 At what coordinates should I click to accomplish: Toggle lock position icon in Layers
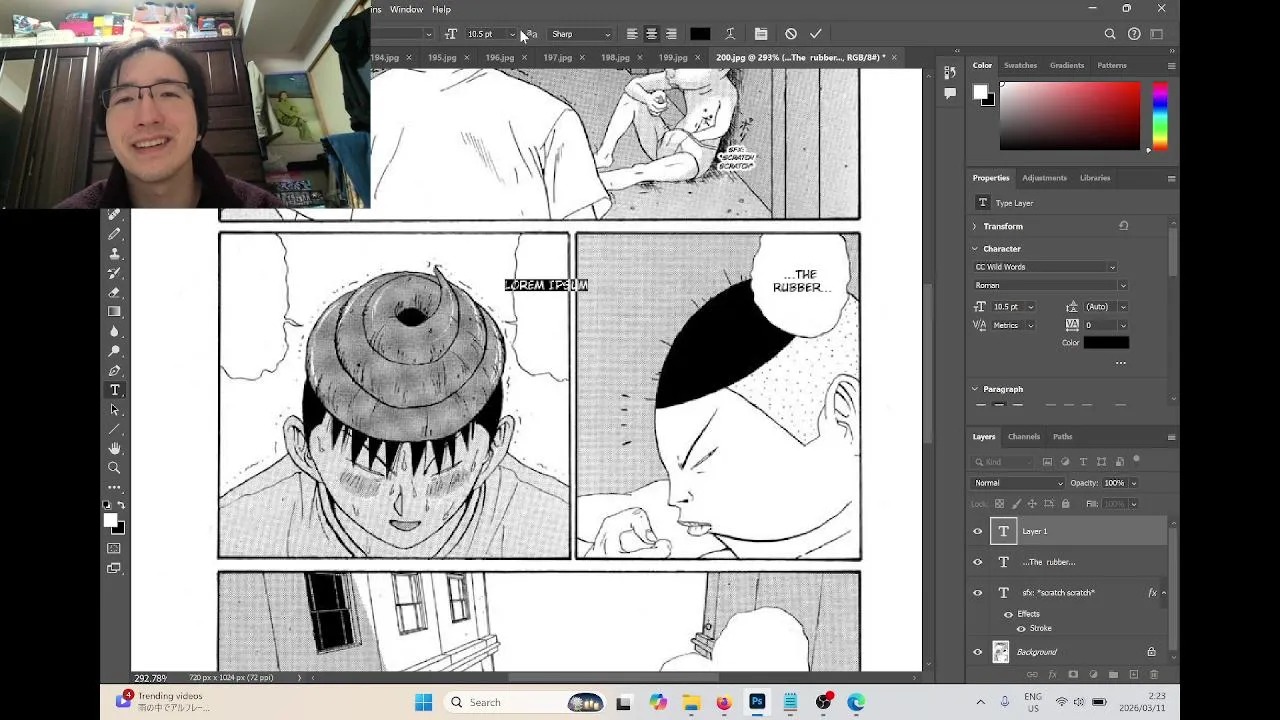coord(1032,504)
